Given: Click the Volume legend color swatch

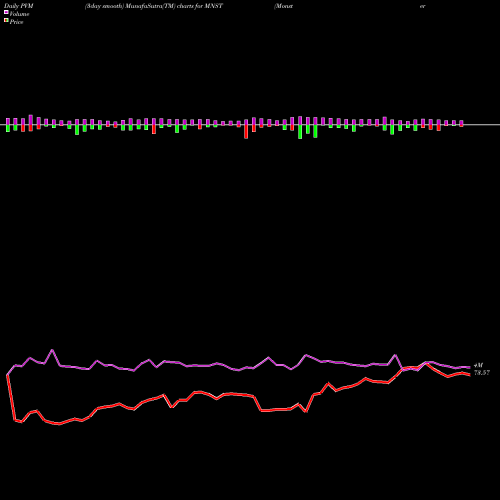Looking at the screenshot, I should 6,12.
